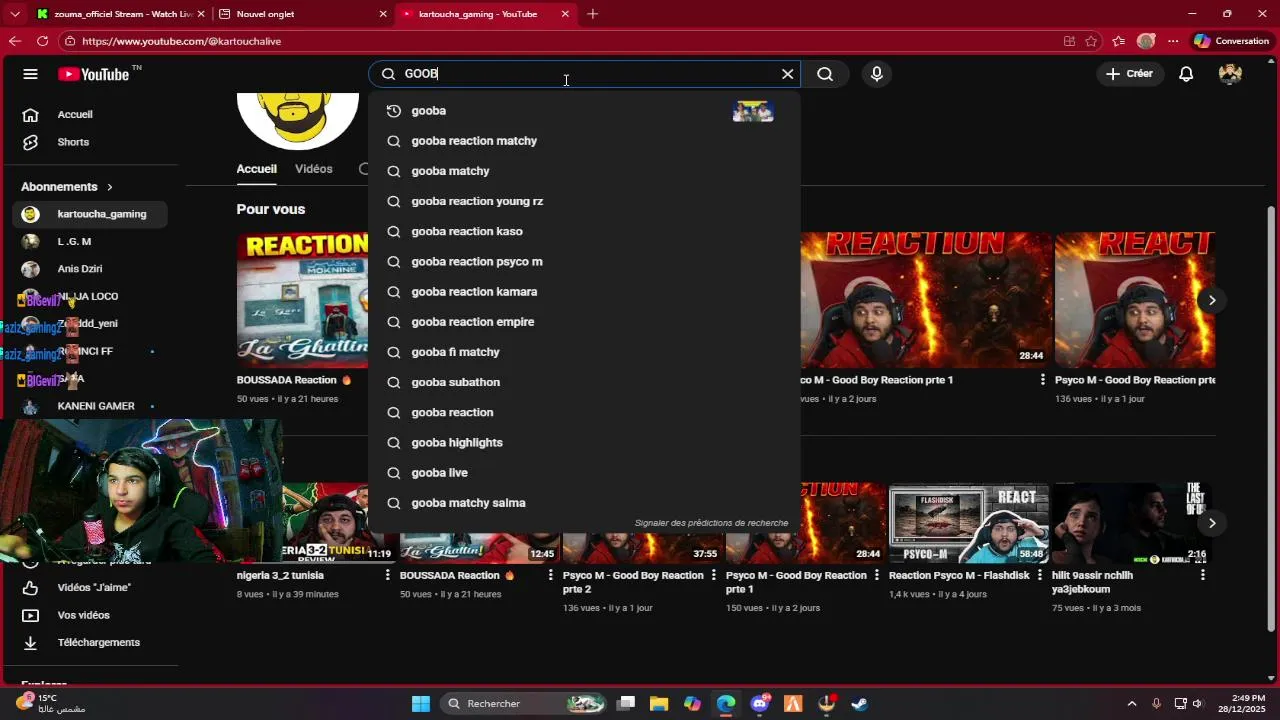Open the Windows Start menu
This screenshot has width=1280, height=720.
(x=421, y=704)
